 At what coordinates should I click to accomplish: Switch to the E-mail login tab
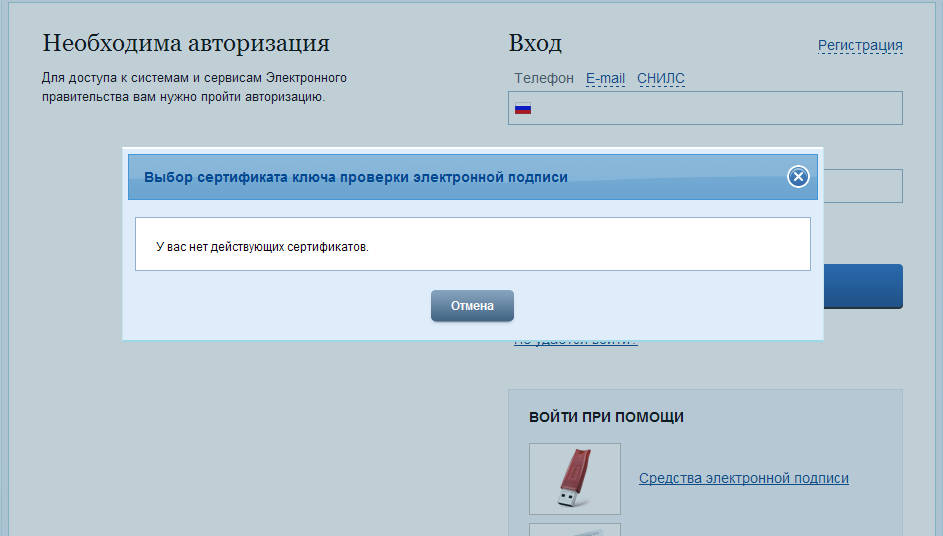point(605,78)
